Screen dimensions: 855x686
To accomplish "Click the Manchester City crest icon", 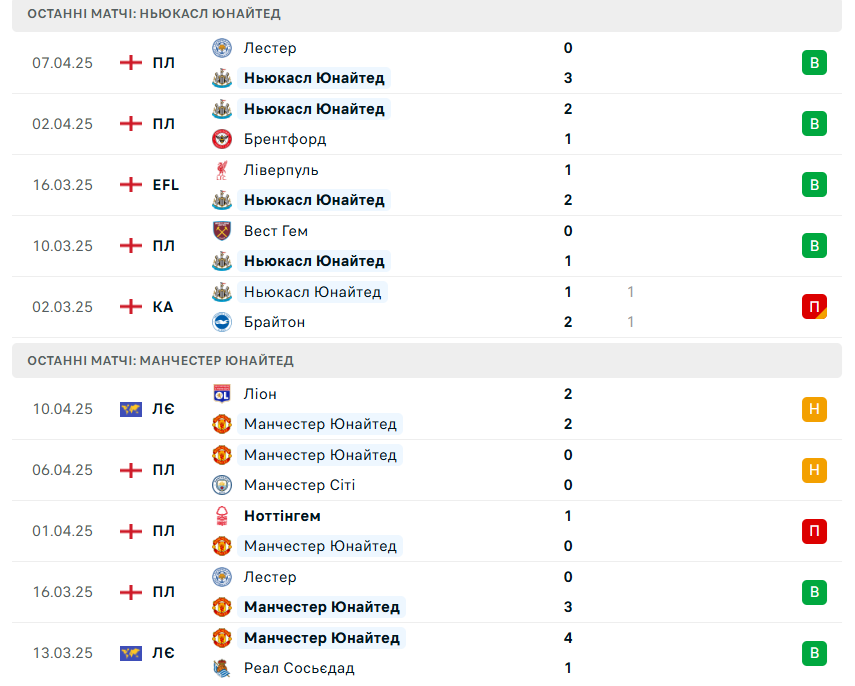I will (222, 485).
